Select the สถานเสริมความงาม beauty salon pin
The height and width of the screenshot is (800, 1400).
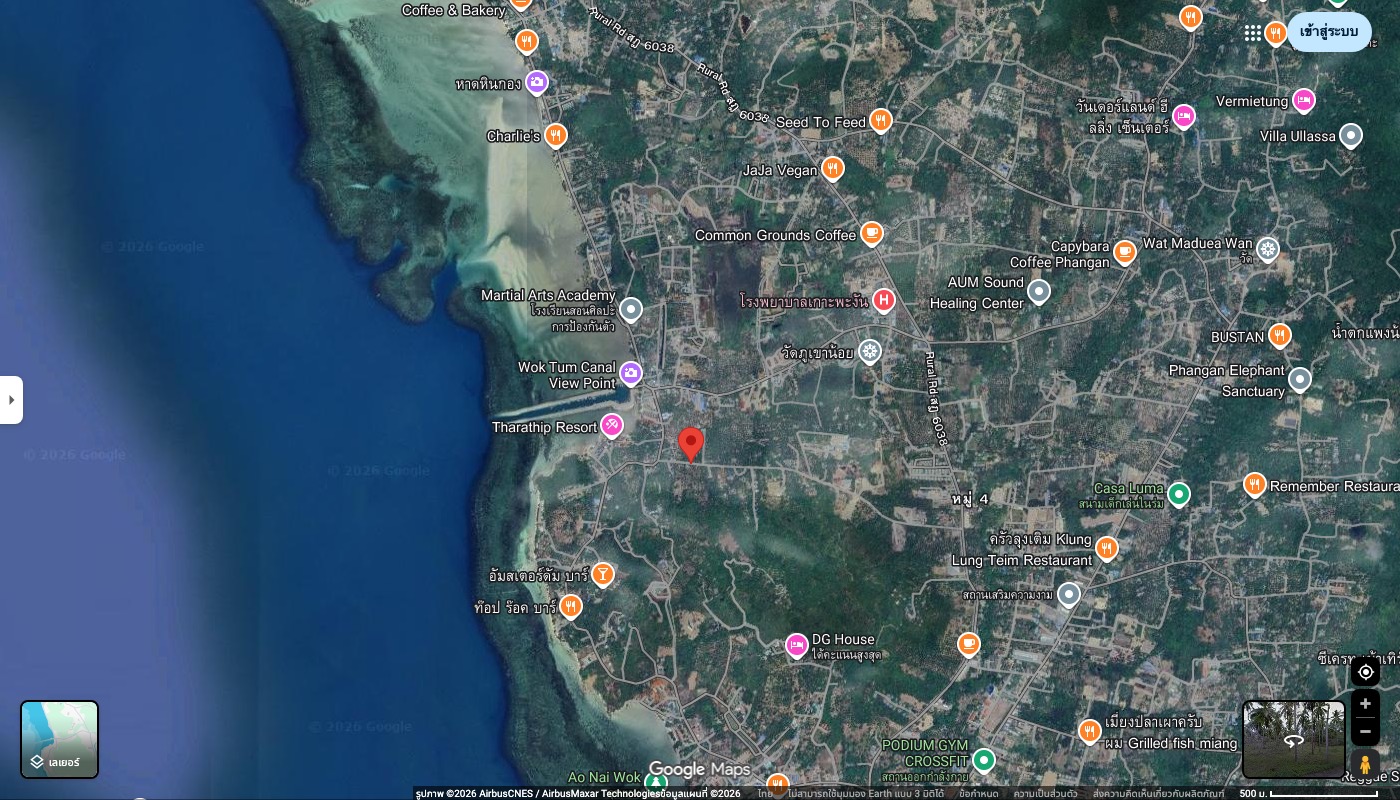[1069, 595]
